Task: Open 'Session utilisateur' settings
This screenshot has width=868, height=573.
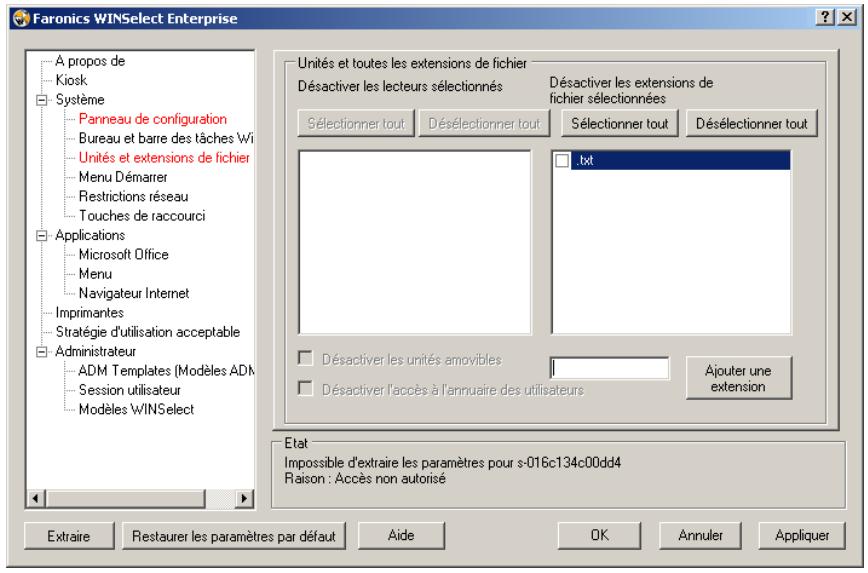Action: [x=130, y=390]
